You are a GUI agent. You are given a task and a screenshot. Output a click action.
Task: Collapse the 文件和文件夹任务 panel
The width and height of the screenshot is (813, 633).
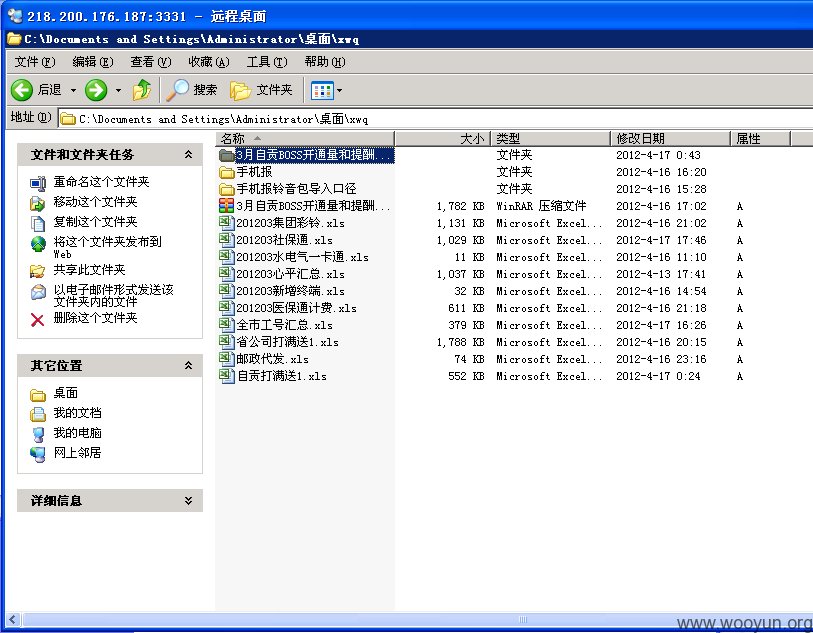click(188, 154)
